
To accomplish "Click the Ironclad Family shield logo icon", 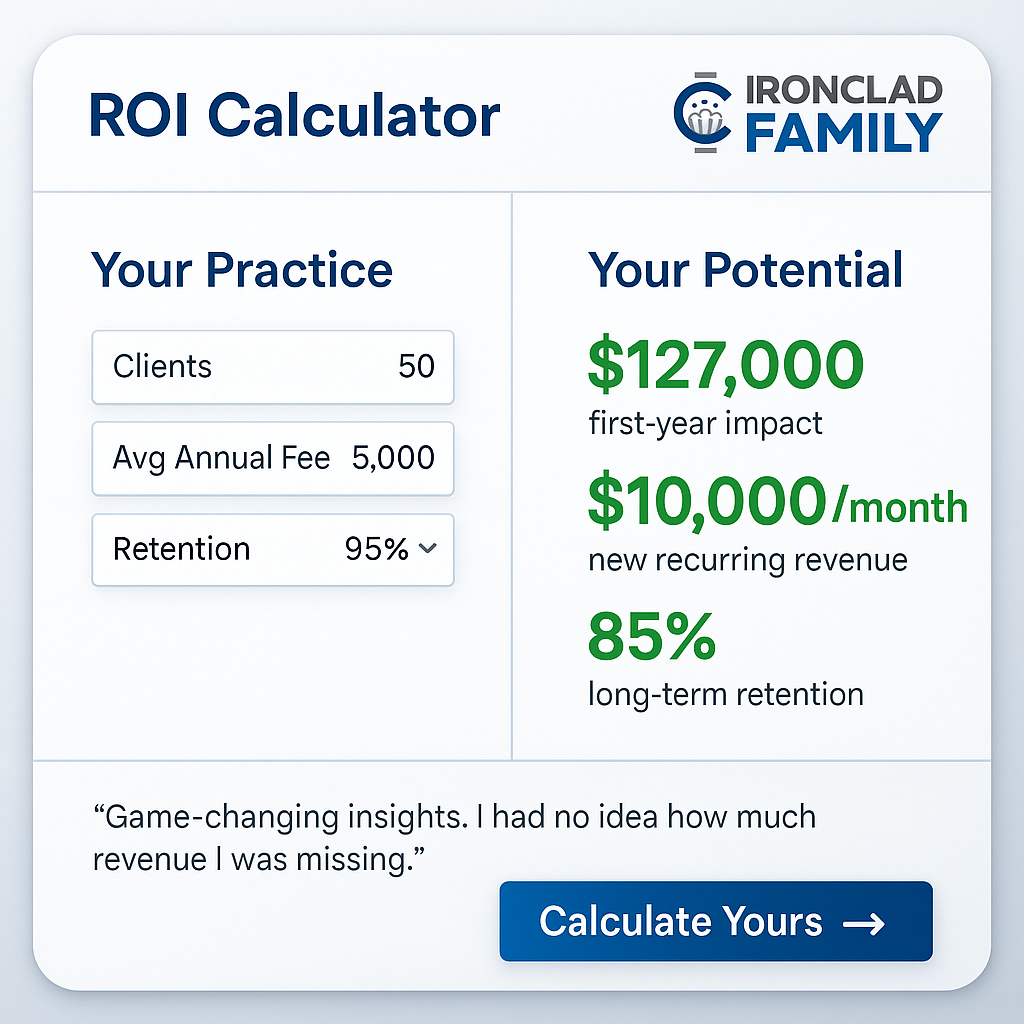I will coord(706,115).
